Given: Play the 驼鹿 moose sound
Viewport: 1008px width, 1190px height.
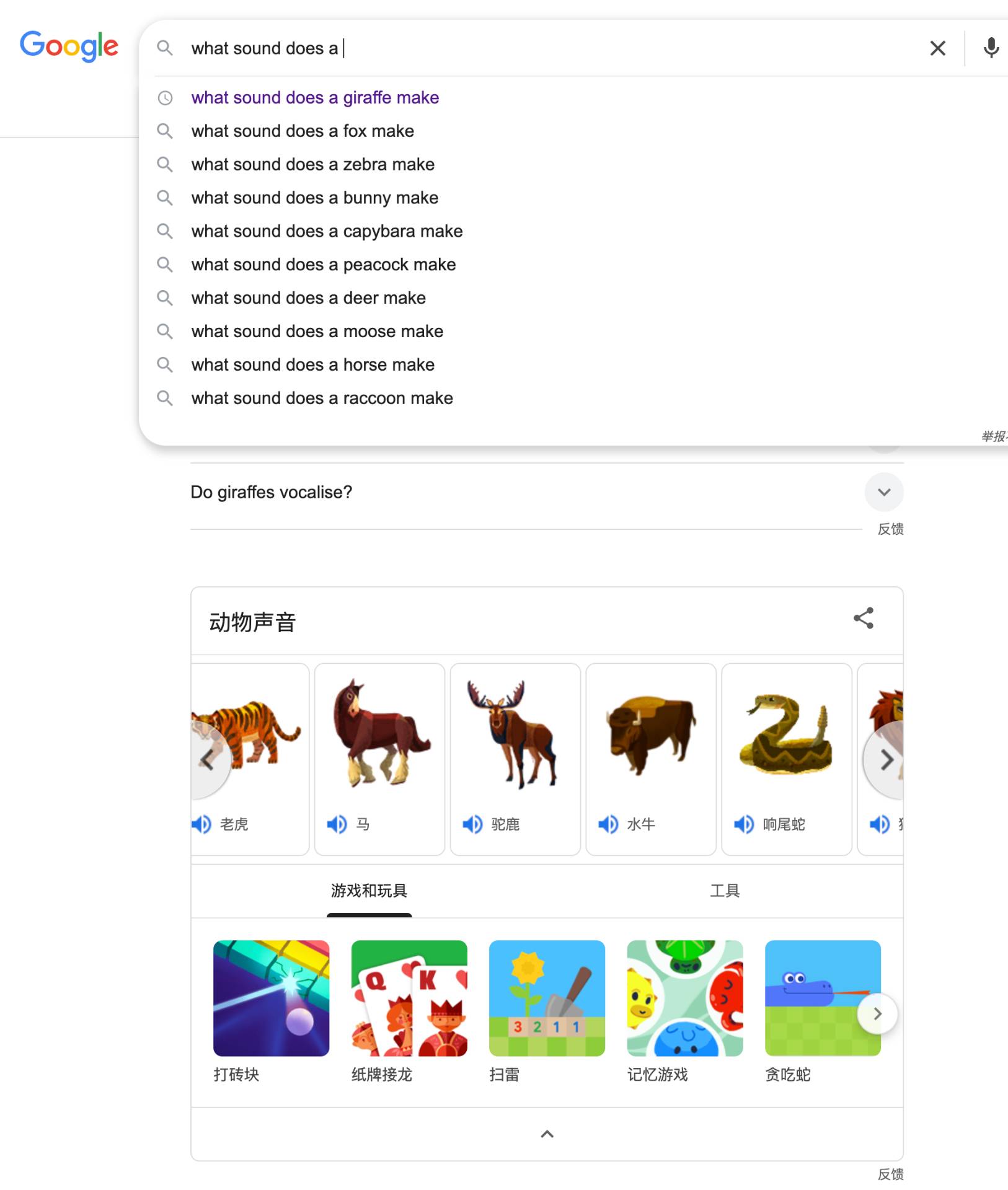Looking at the screenshot, I should pyautogui.click(x=473, y=824).
